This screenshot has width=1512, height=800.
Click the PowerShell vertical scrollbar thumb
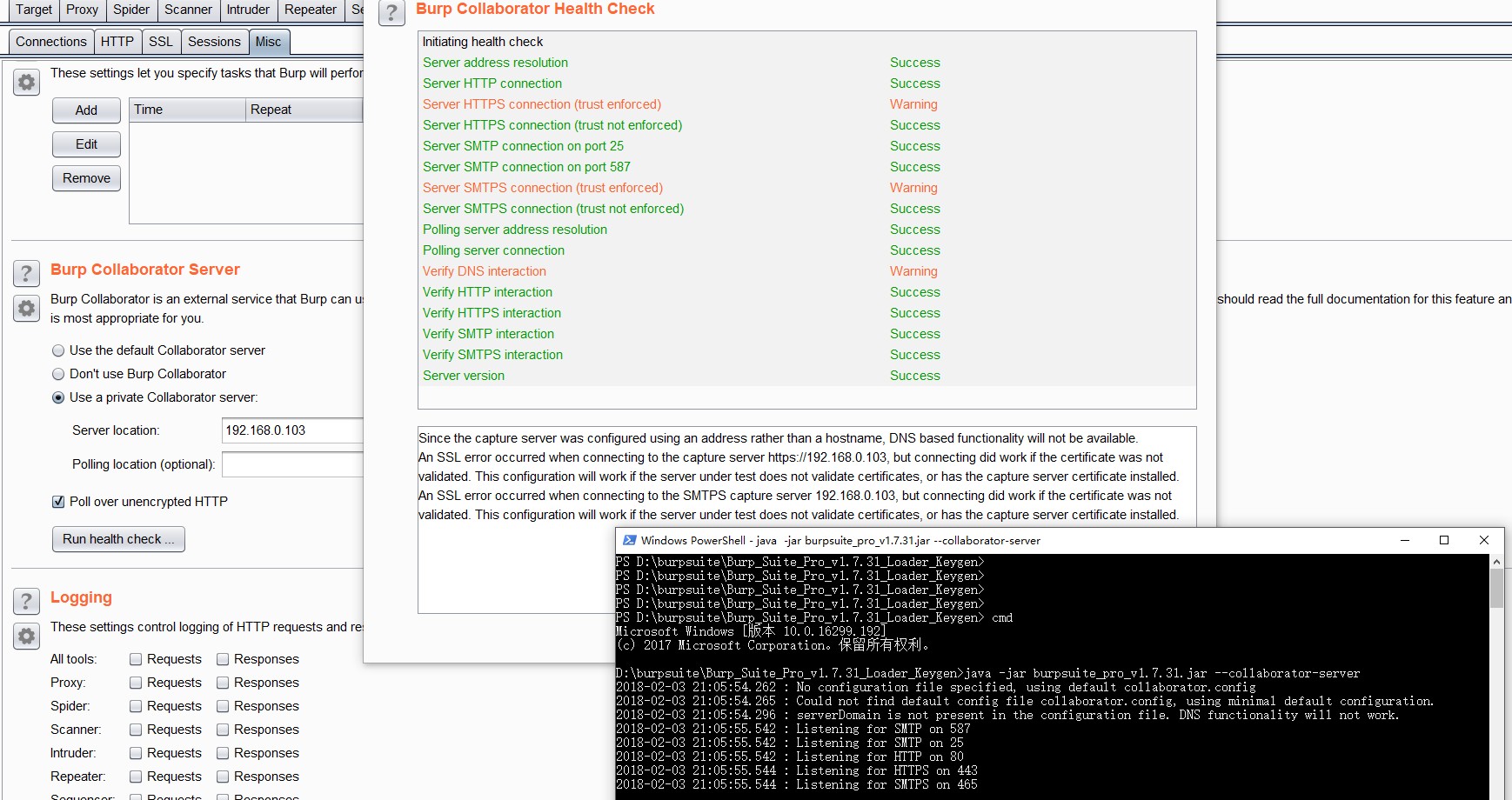point(1496,589)
